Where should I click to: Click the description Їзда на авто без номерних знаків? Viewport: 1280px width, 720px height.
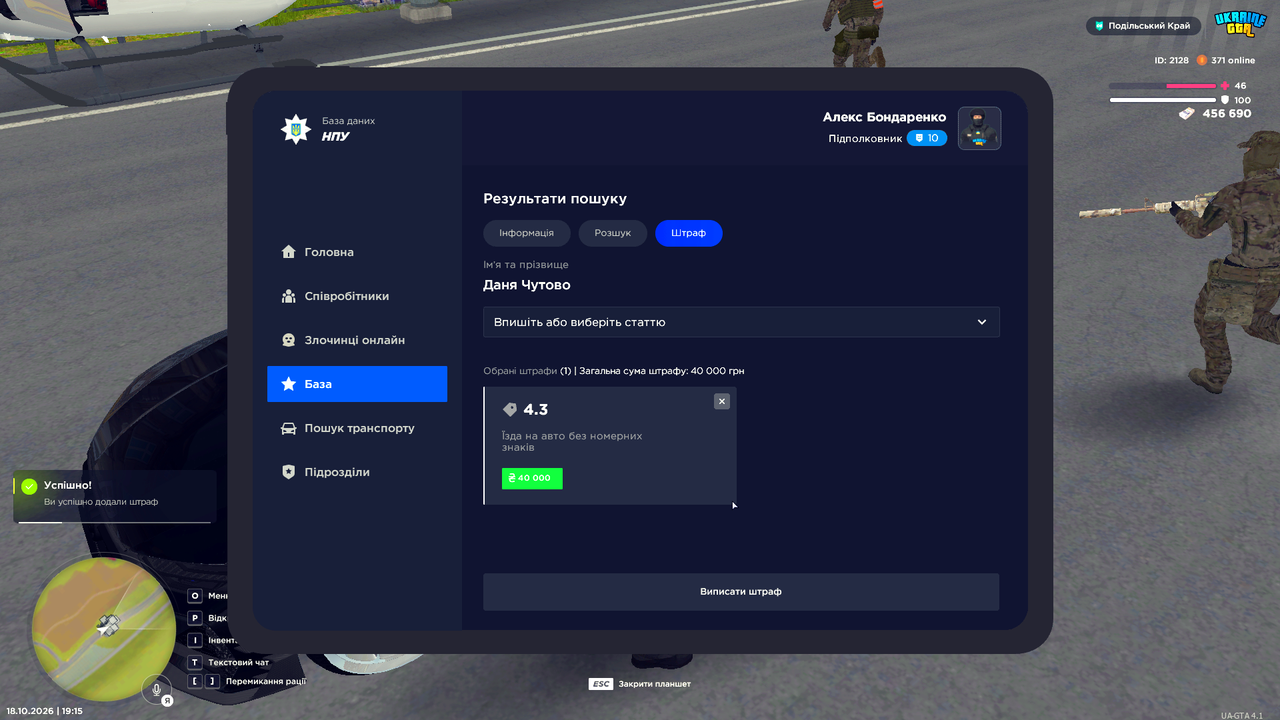point(572,442)
